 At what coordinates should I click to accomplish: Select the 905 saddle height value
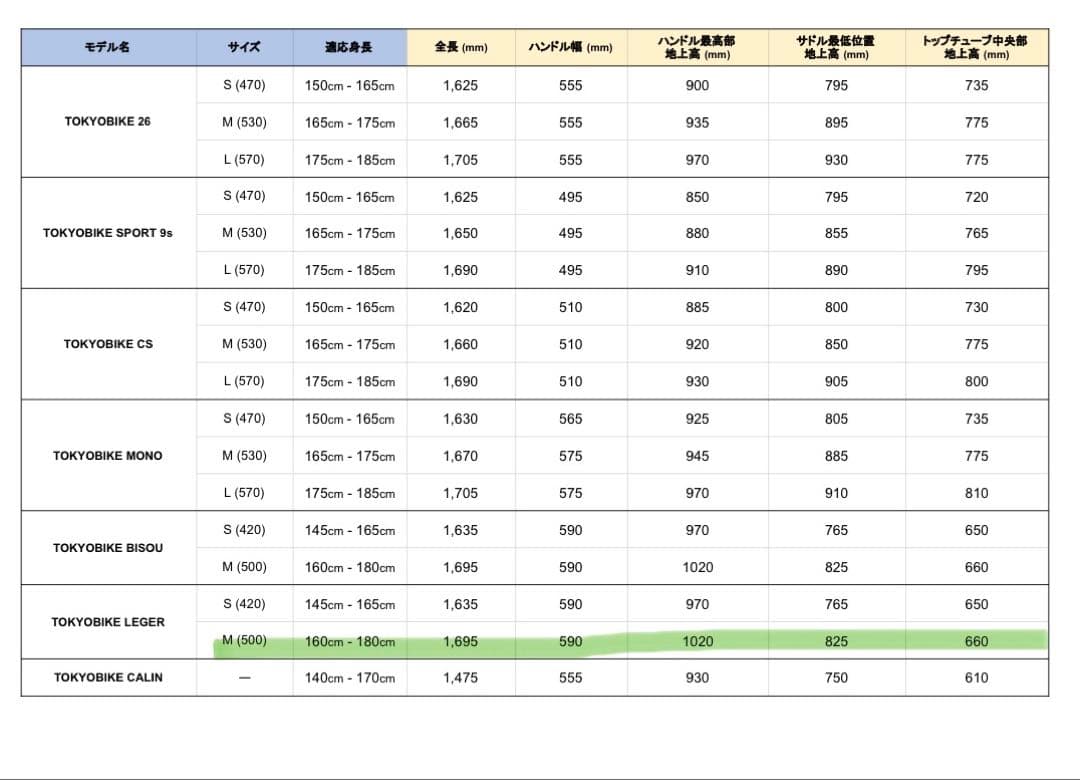[836, 382]
